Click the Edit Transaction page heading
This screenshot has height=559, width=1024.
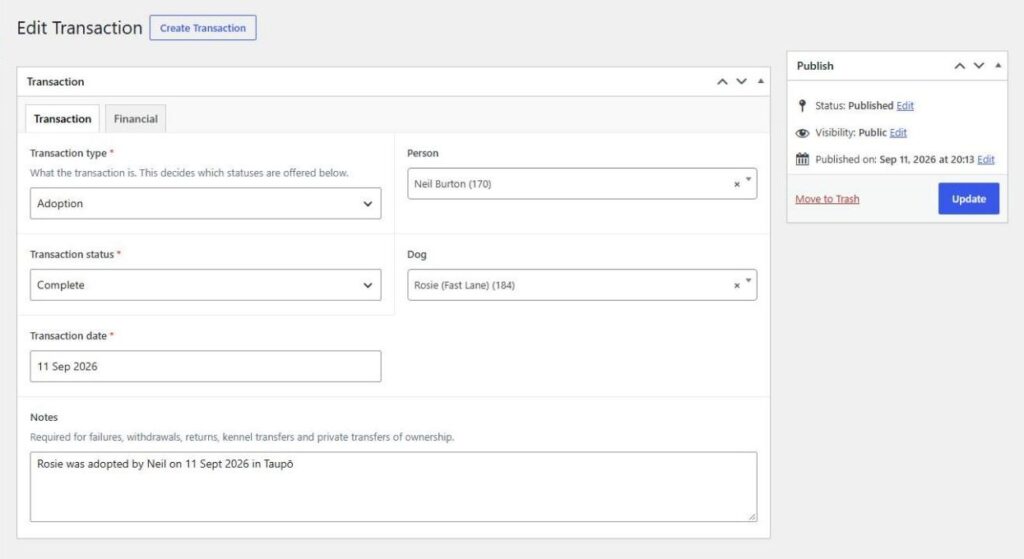(80, 28)
